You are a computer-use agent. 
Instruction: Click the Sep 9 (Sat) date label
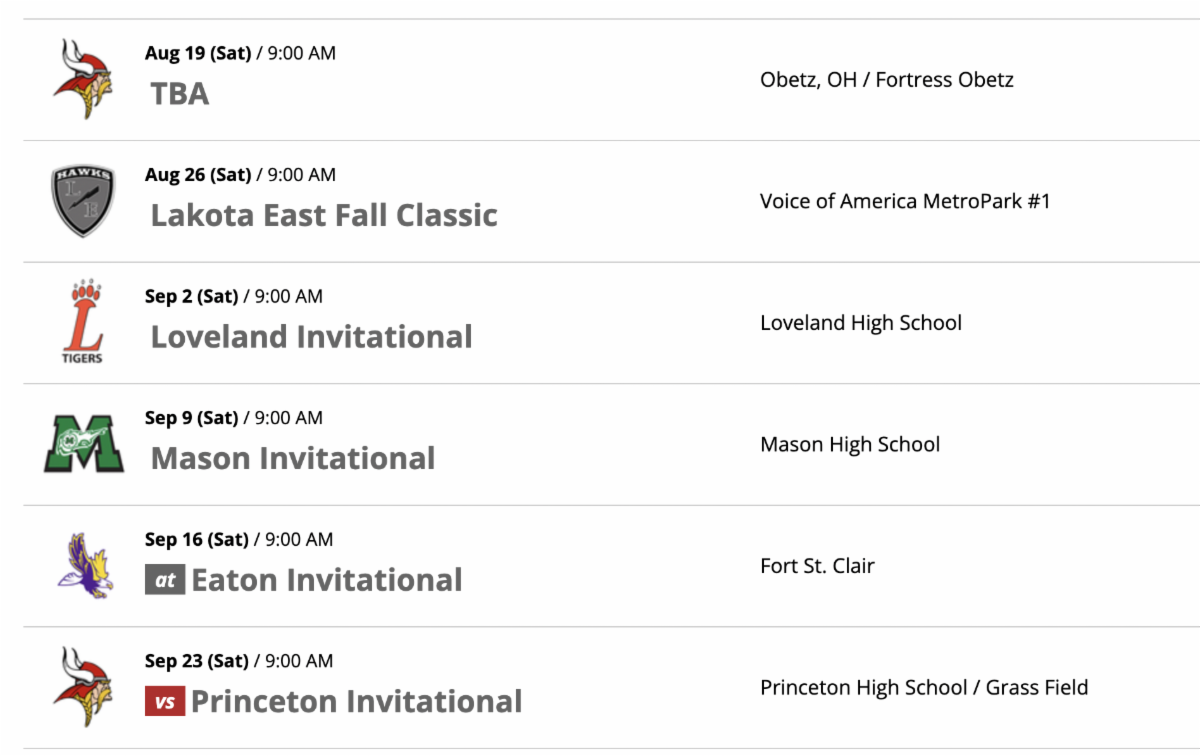[x=192, y=418]
